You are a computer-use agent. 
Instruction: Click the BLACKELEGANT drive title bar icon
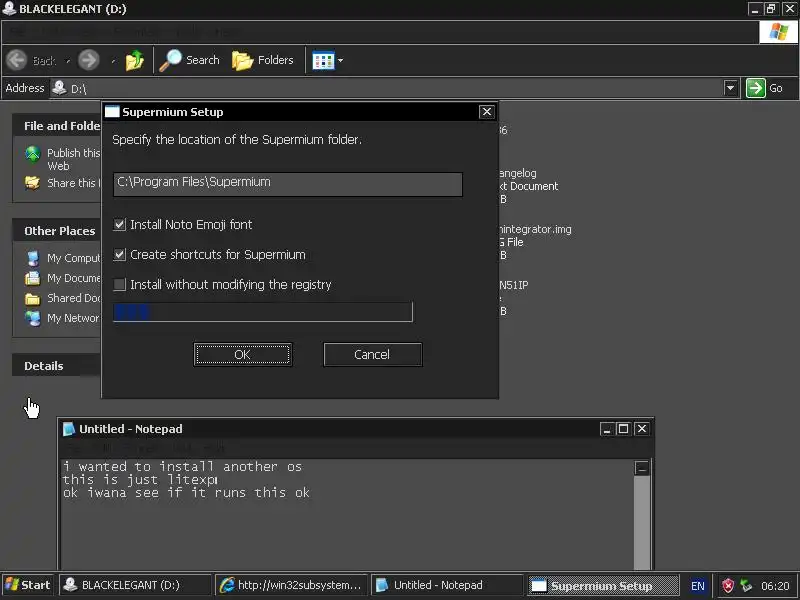point(9,9)
